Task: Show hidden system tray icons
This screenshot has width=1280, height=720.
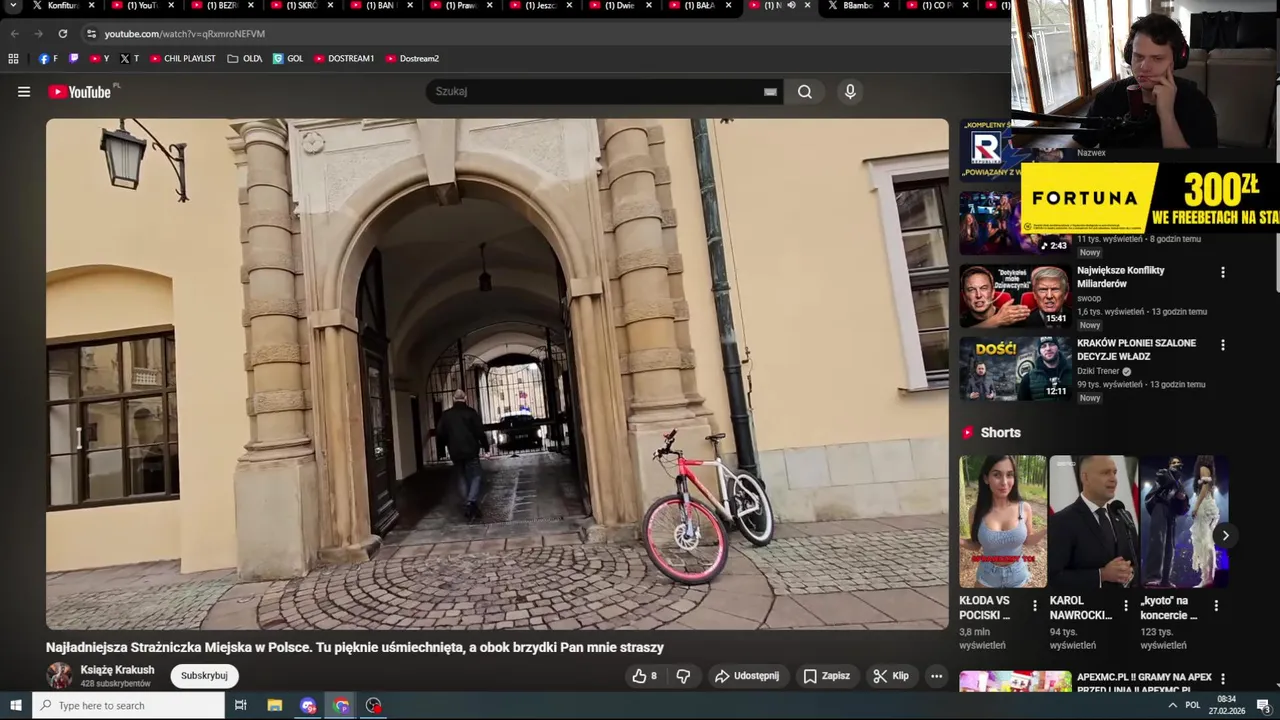Action: click(1172, 706)
